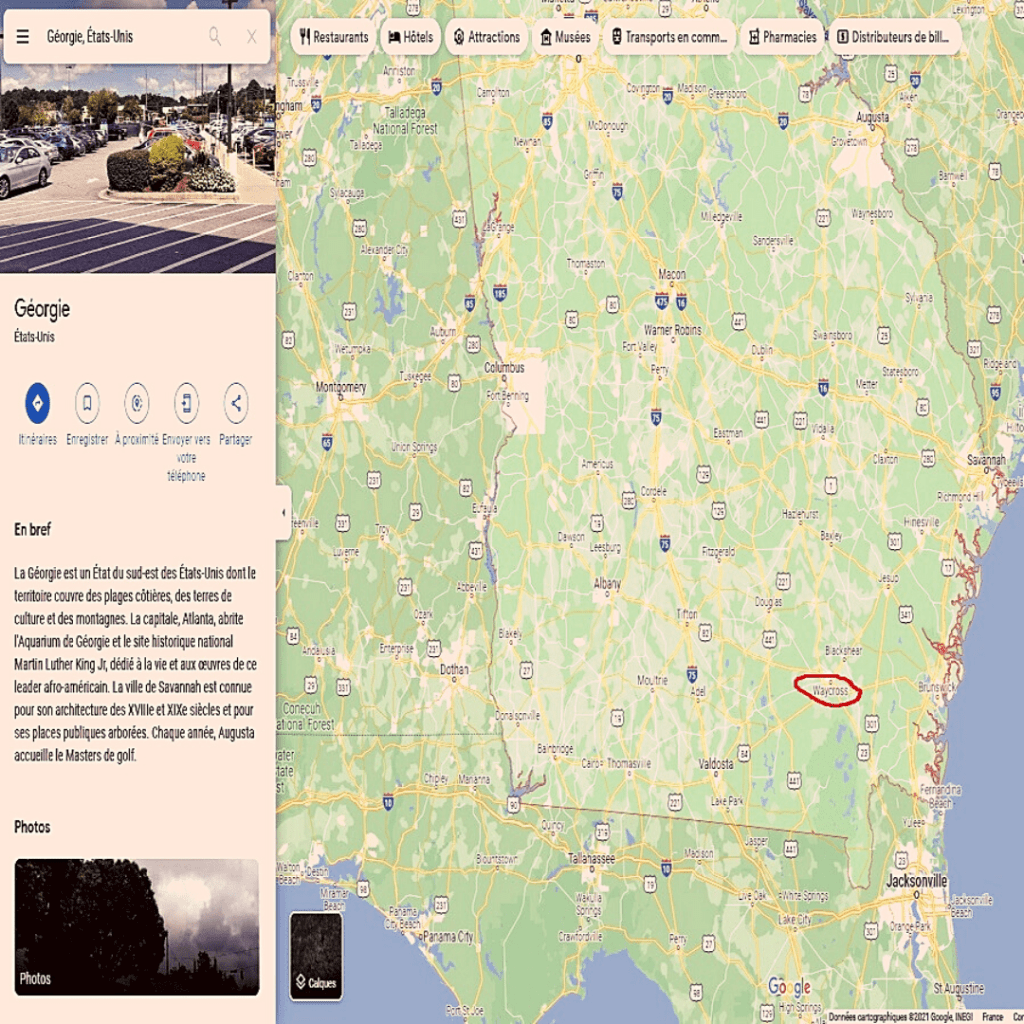This screenshot has height=1024, width=1024.
Task: Select the Pharmacies filter chip
Action: click(782, 37)
